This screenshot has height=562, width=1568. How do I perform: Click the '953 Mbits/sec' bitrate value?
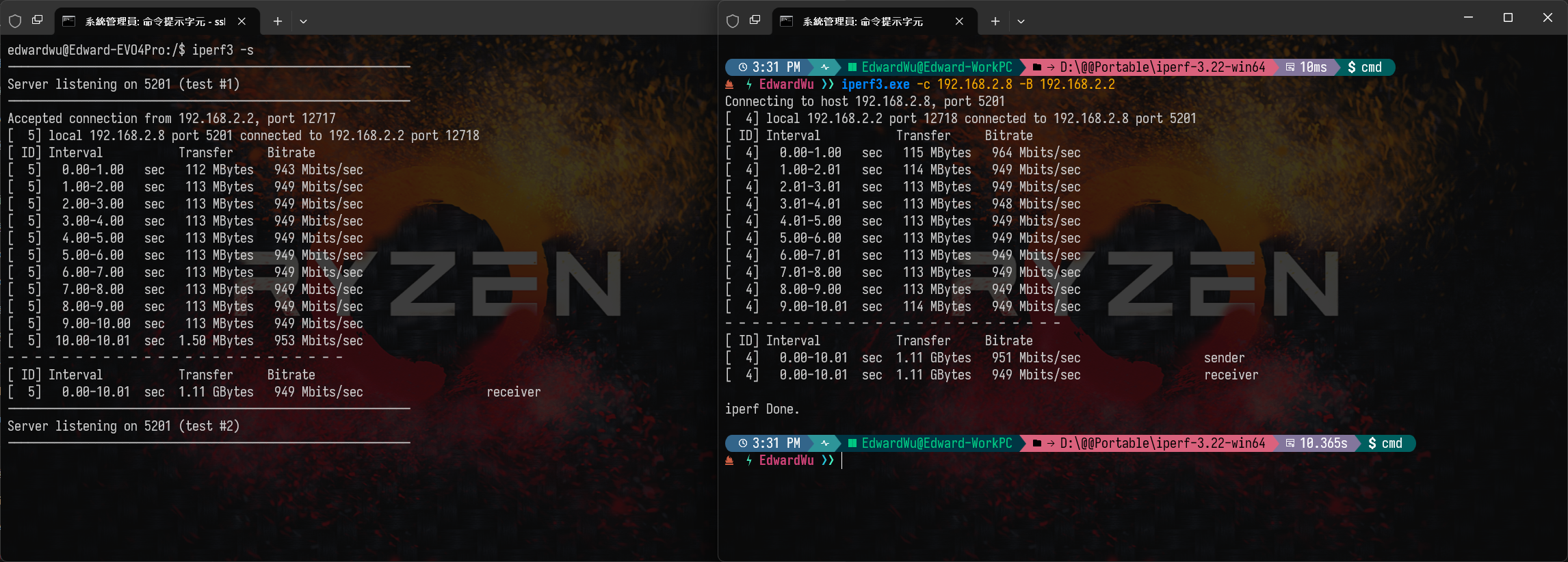pyautogui.click(x=319, y=340)
